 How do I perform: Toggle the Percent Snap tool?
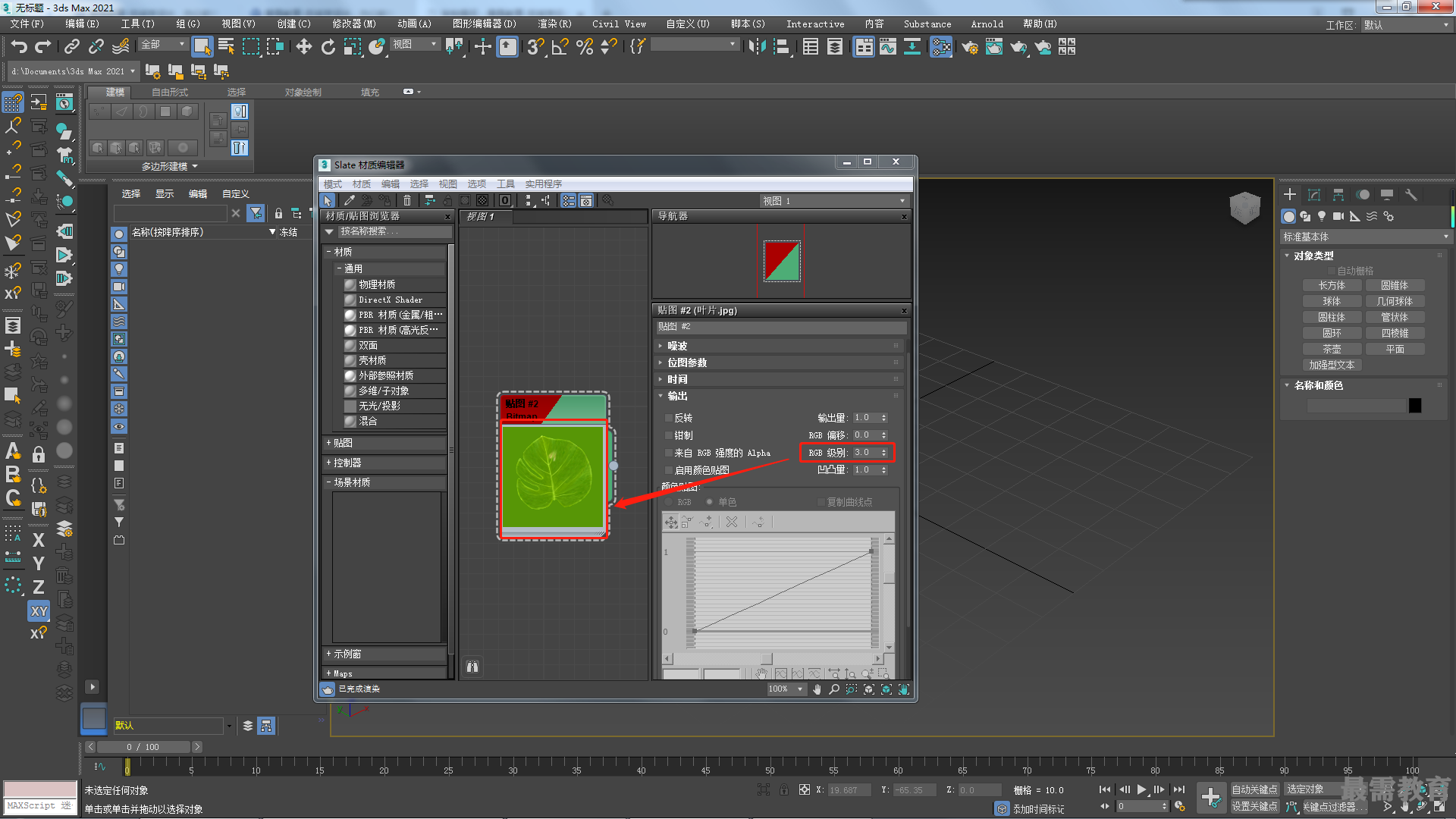(585, 47)
